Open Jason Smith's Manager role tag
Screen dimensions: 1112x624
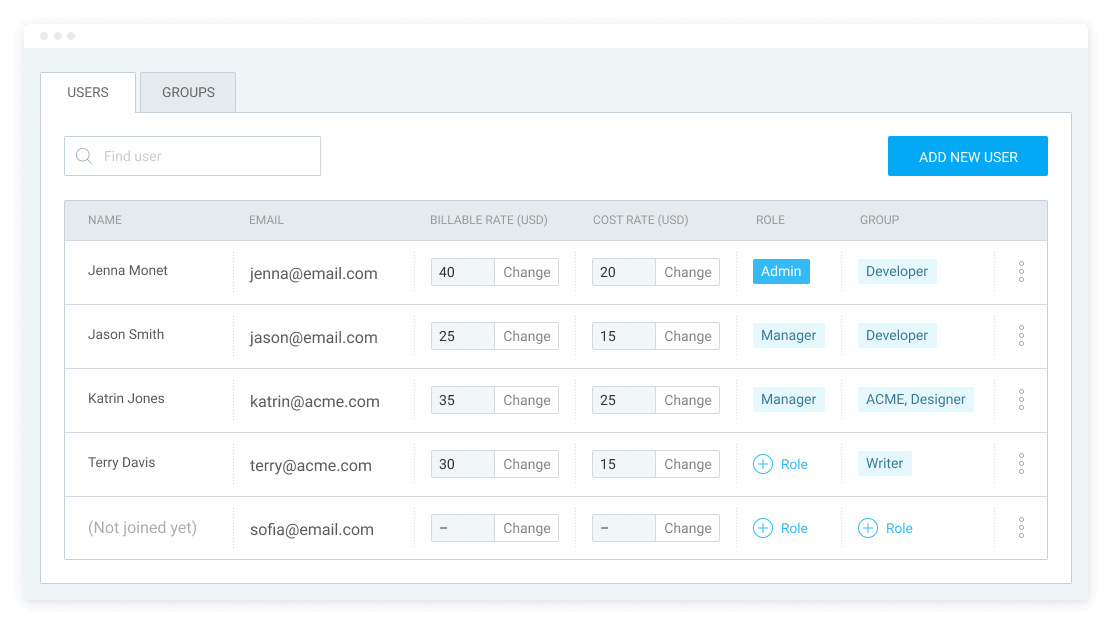(x=788, y=335)
